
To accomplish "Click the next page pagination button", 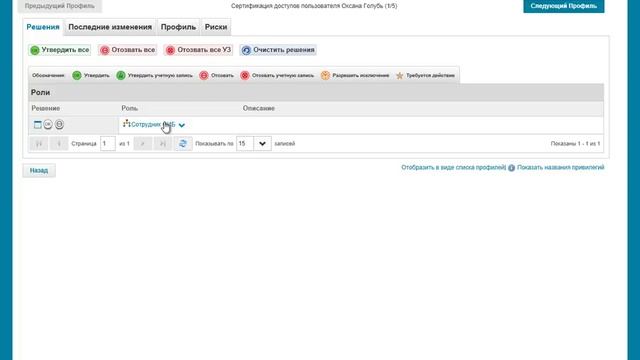I will tap(143, 144).
